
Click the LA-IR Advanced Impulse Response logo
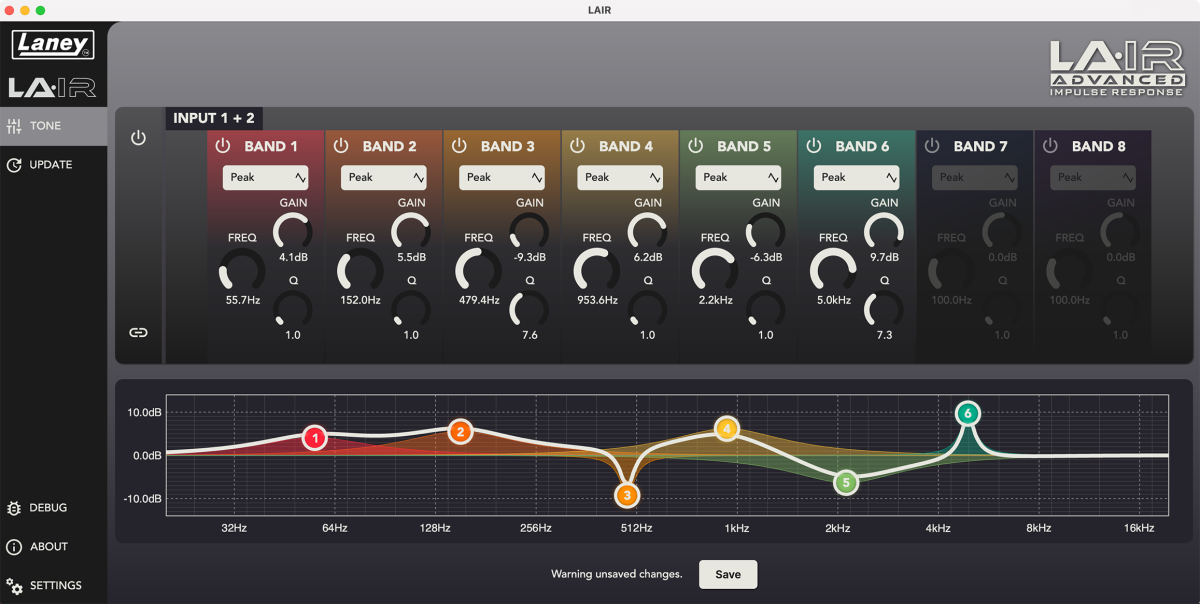[1117, 69]
